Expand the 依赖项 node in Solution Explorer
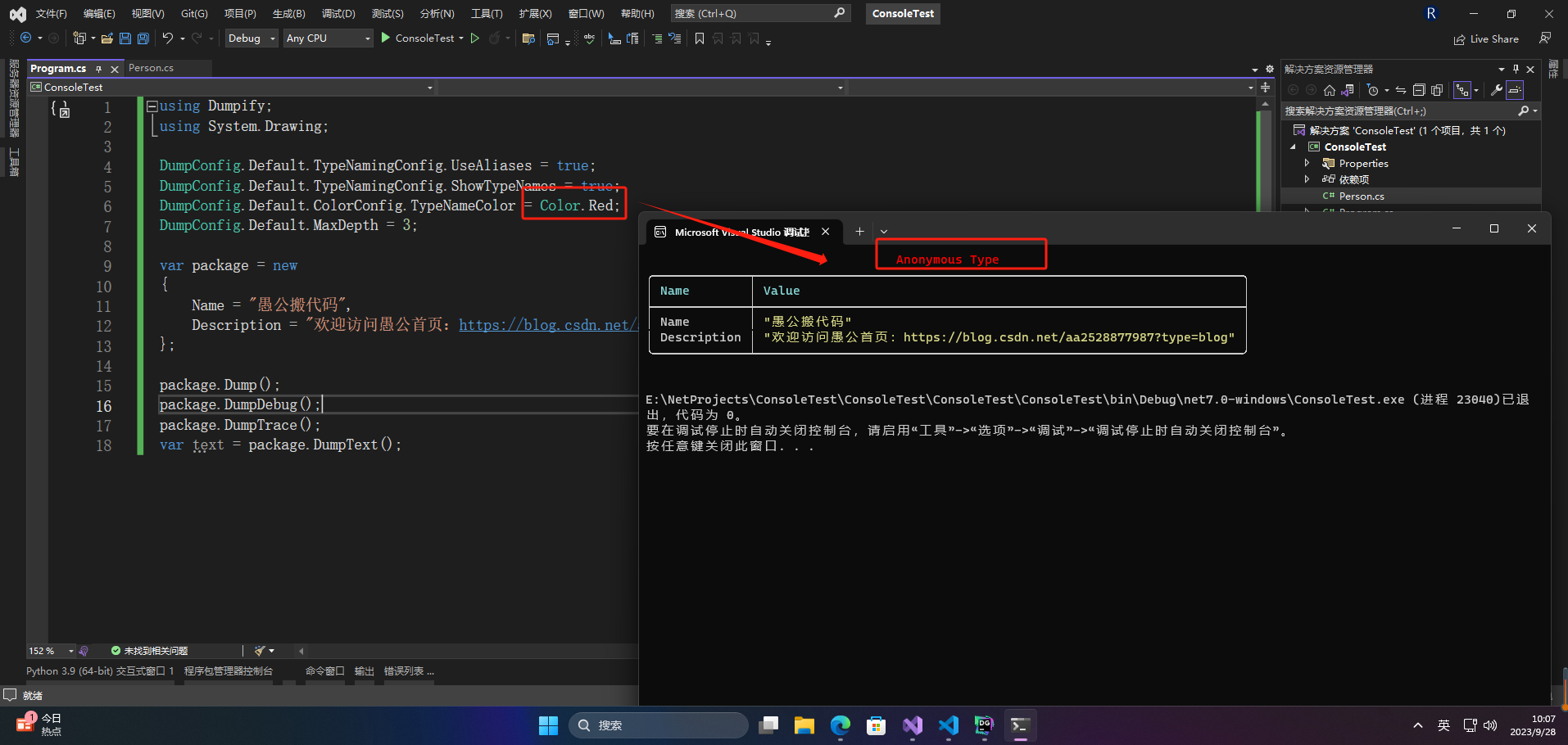The width and height of the screenshot is (1568, 745). coord(1307,179)
